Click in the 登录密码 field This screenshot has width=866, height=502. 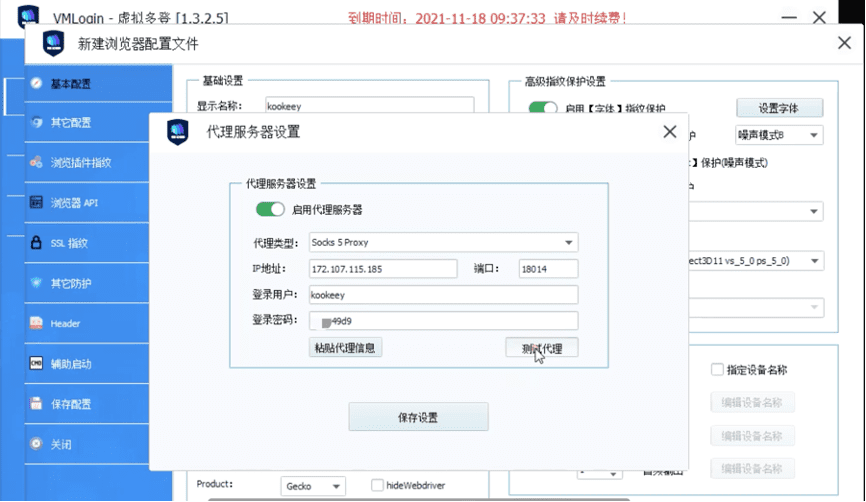(x=443, y=321)
